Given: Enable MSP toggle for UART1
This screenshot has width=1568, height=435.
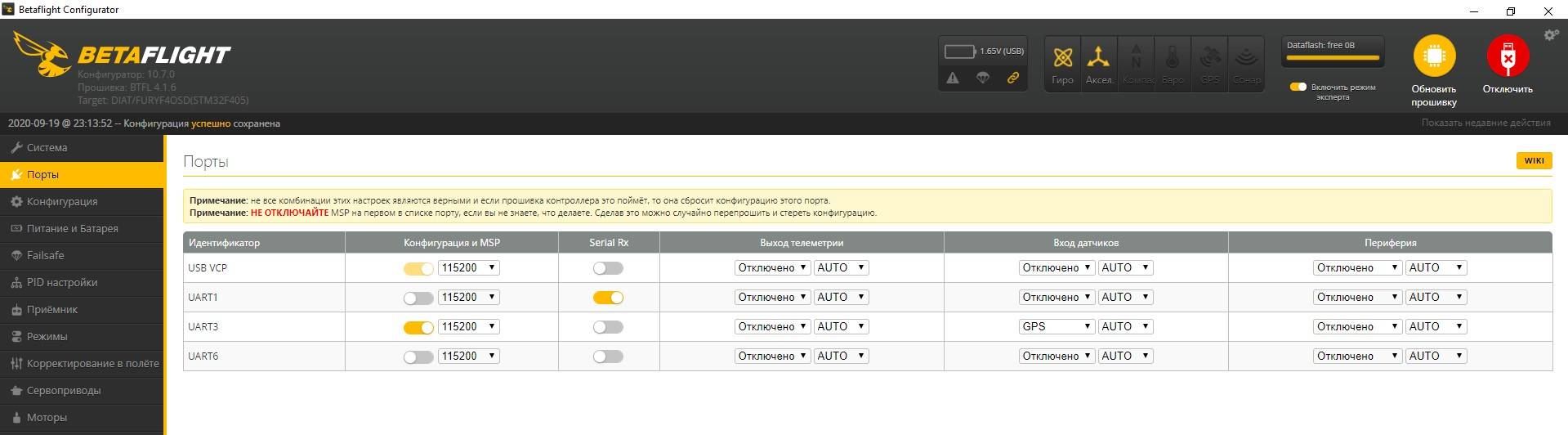Looking at the screenshot, I should click(418, 298).
